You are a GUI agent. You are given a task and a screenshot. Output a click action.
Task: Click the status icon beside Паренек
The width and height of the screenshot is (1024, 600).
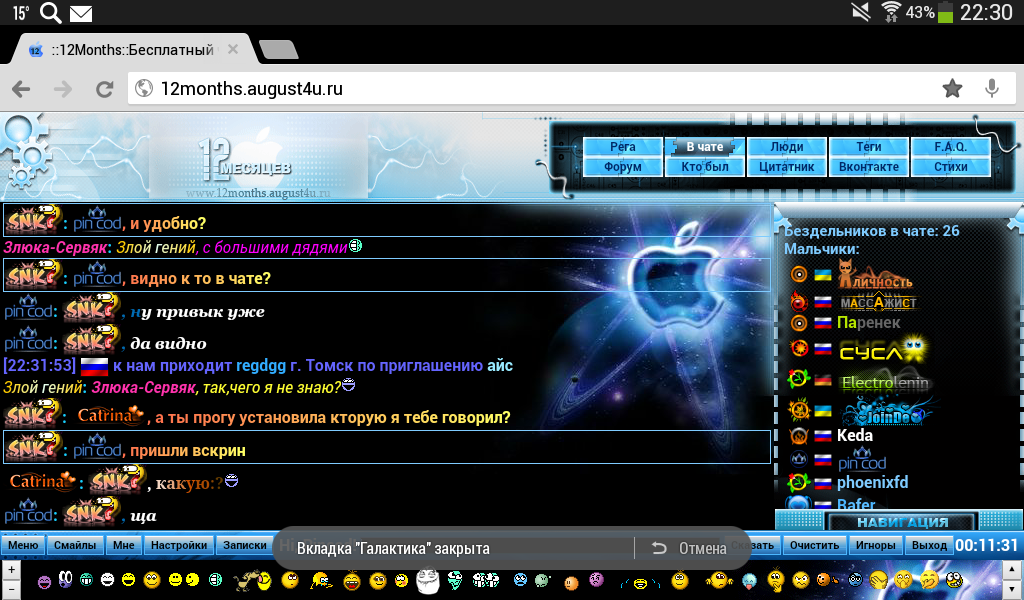(x=799, y=323)
